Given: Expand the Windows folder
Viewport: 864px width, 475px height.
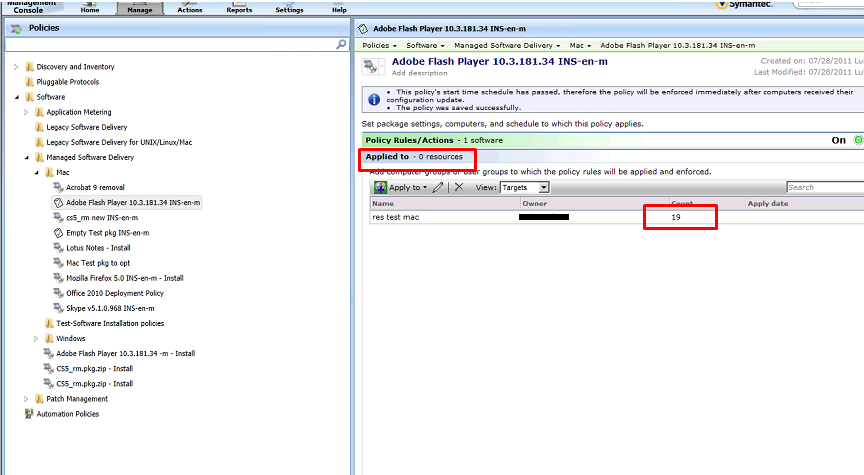Looking at the screenshot, I should click(x=36, y=338).
